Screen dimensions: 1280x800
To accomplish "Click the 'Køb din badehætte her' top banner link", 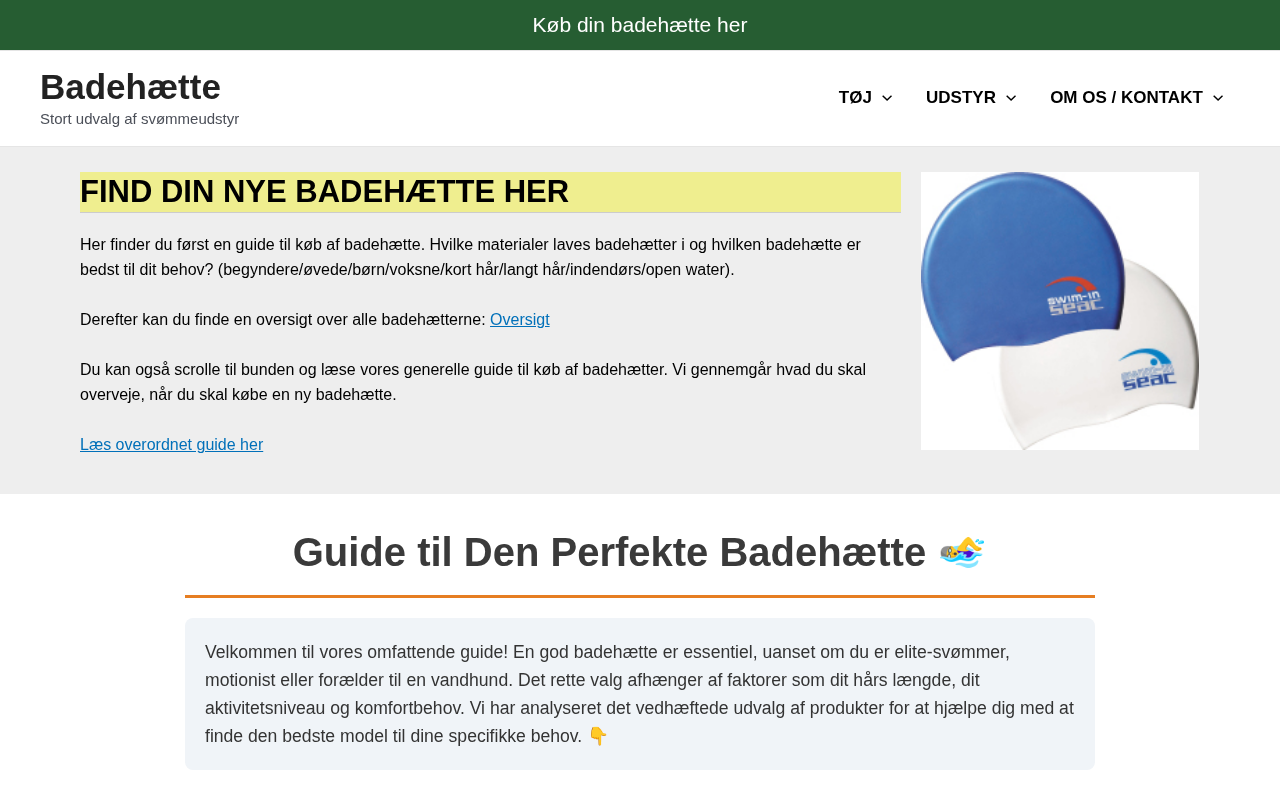I will (640, 25).
